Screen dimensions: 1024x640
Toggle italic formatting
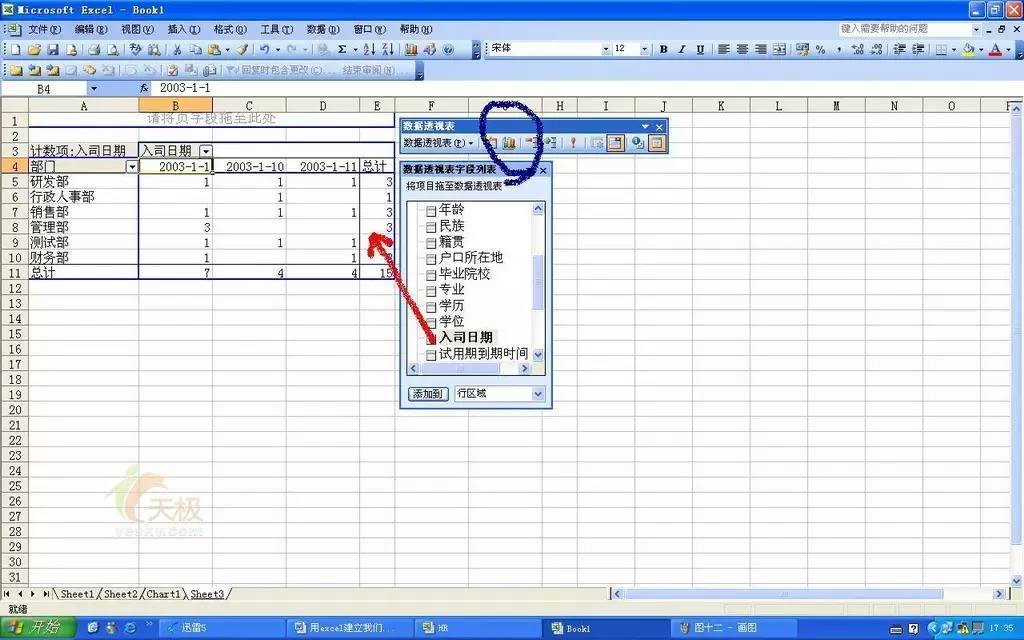tap(681, 47)
